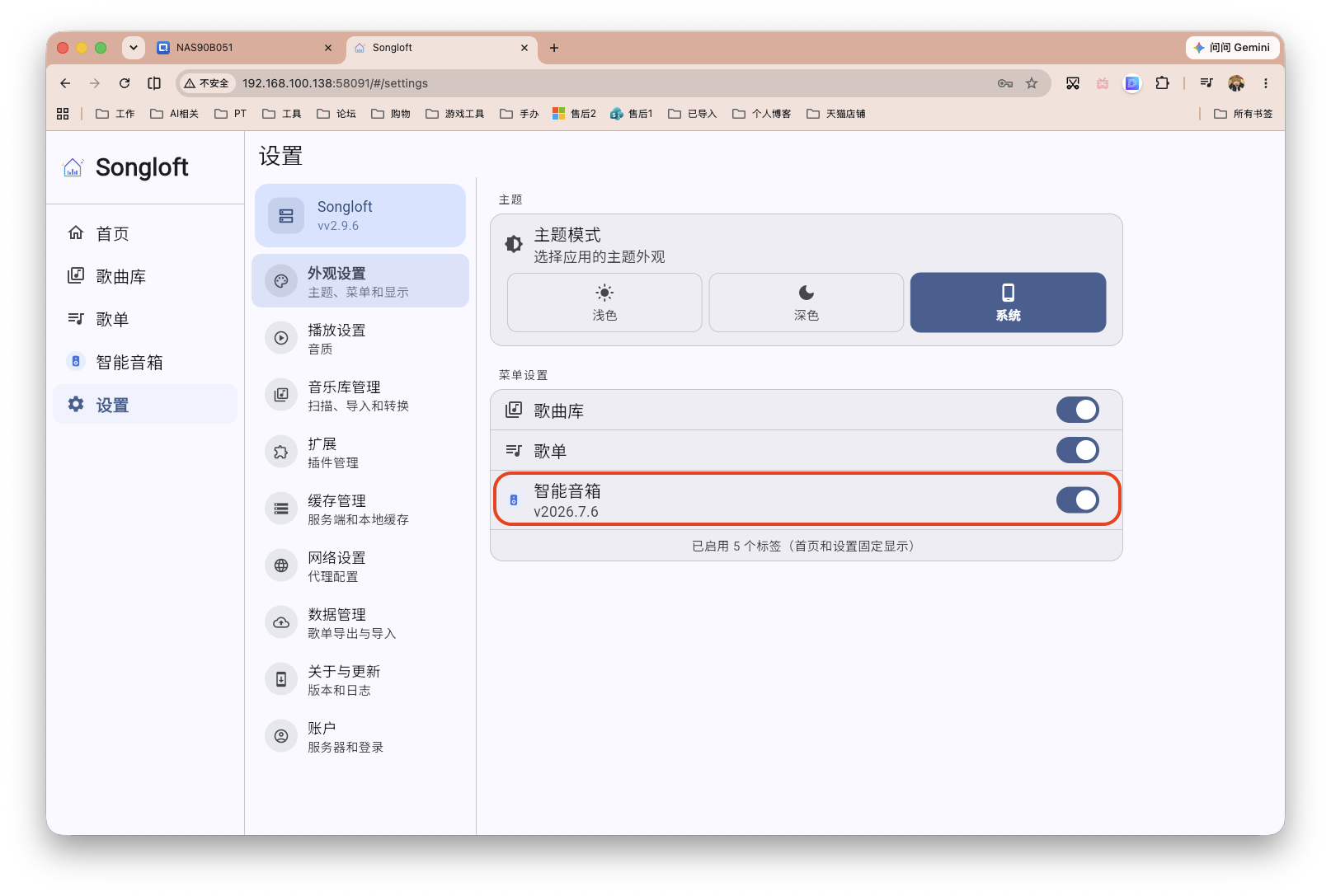
Task: Open the 游戏工具 bookmark folder
Action: point(455,114)
